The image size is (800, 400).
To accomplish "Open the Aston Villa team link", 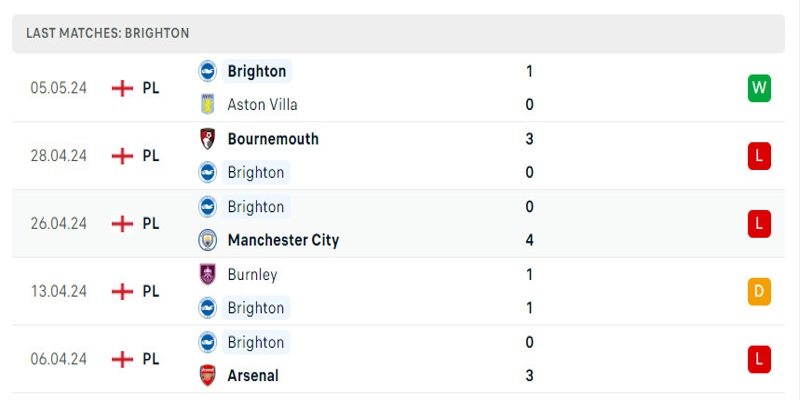I will pos(262,105).
